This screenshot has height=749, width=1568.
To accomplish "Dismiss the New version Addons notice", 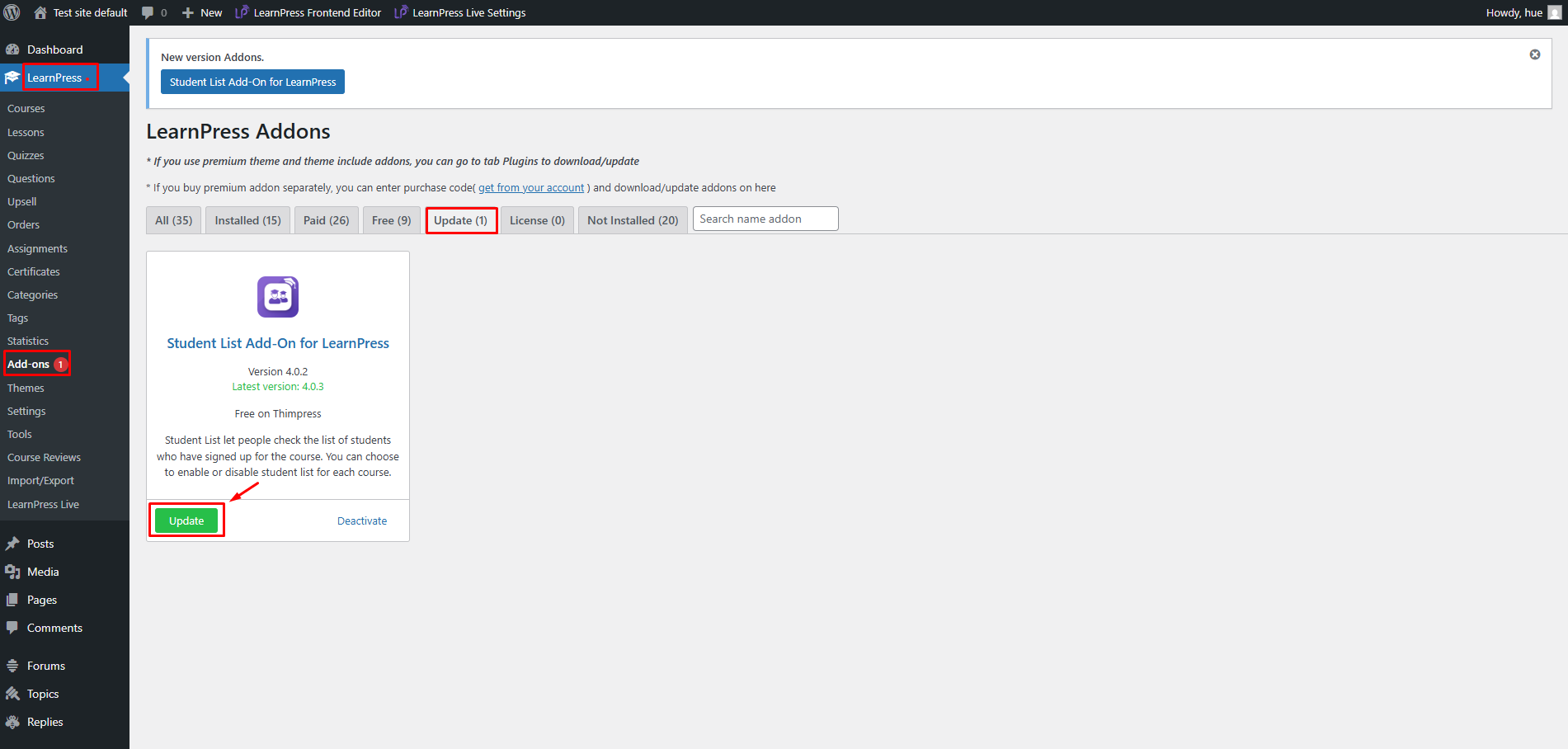I will [1535, 54].
